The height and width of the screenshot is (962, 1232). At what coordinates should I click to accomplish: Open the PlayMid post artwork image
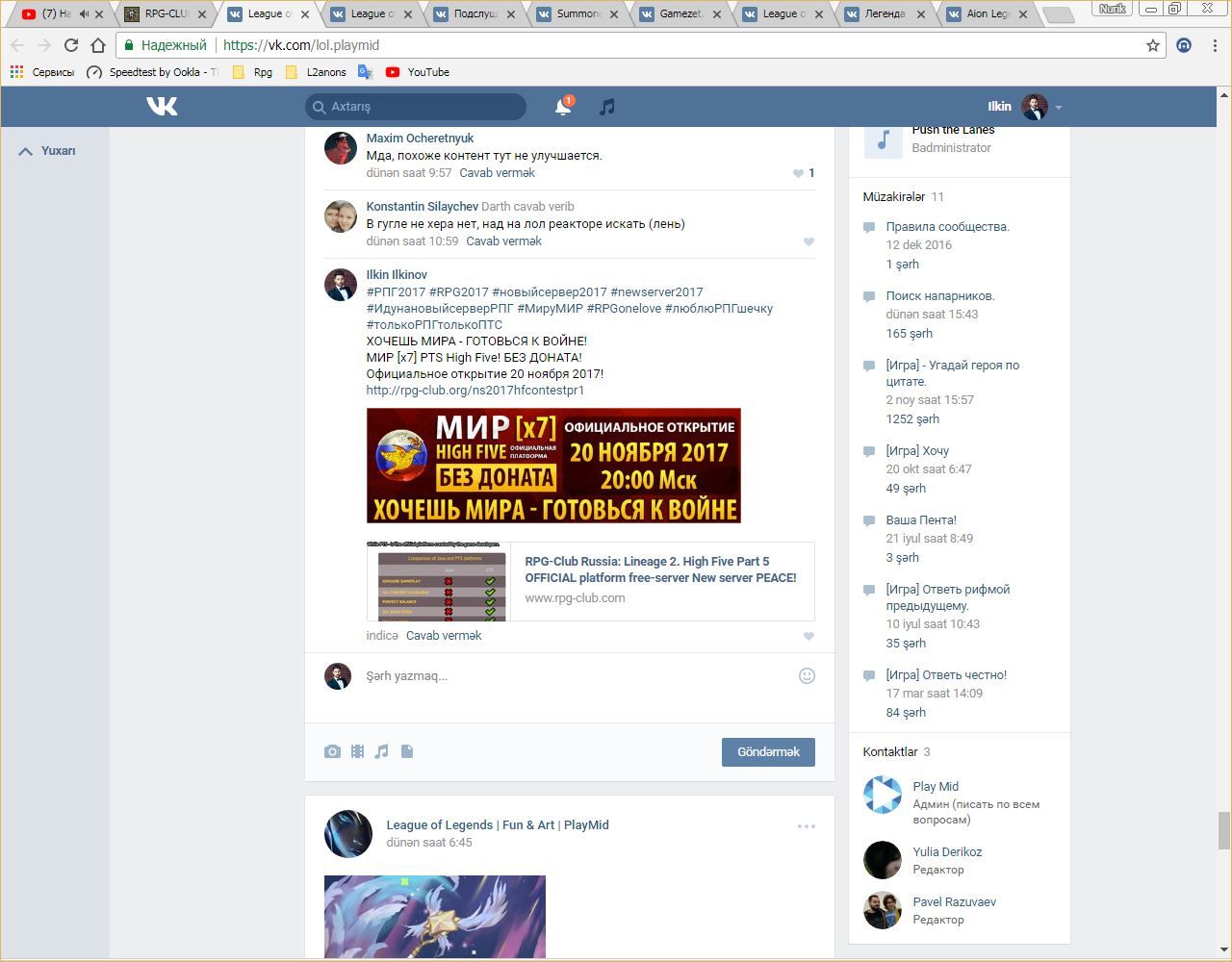(435, 917)
